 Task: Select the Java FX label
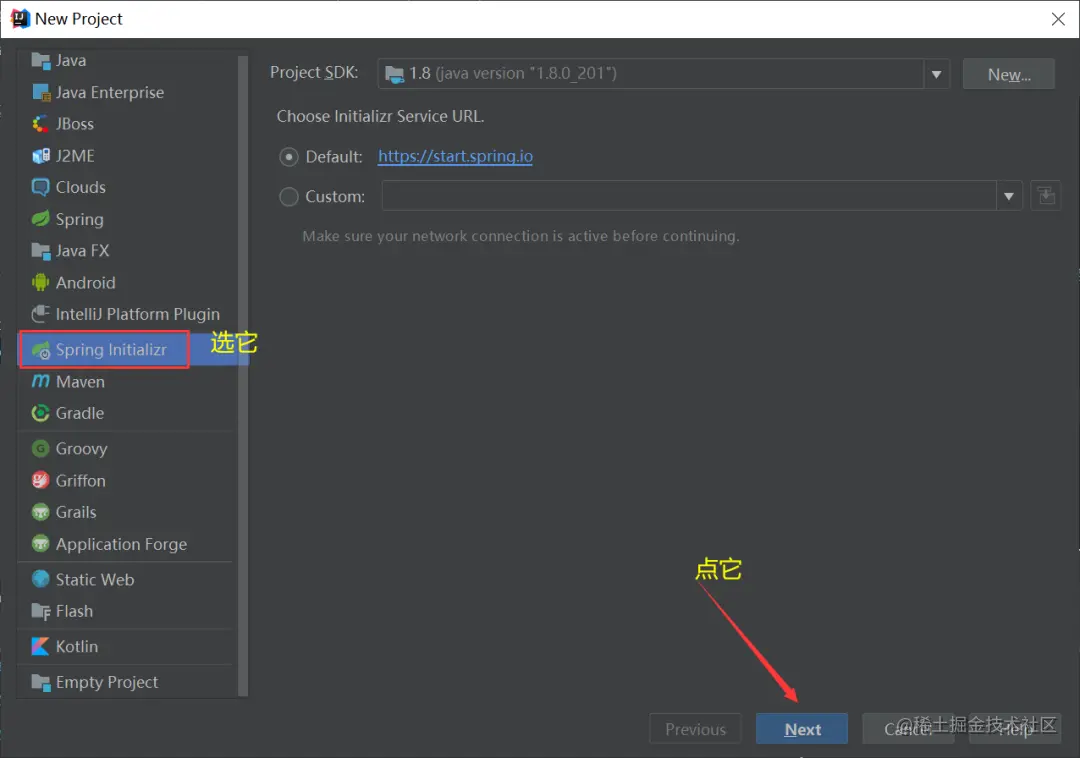click(82, 251)
